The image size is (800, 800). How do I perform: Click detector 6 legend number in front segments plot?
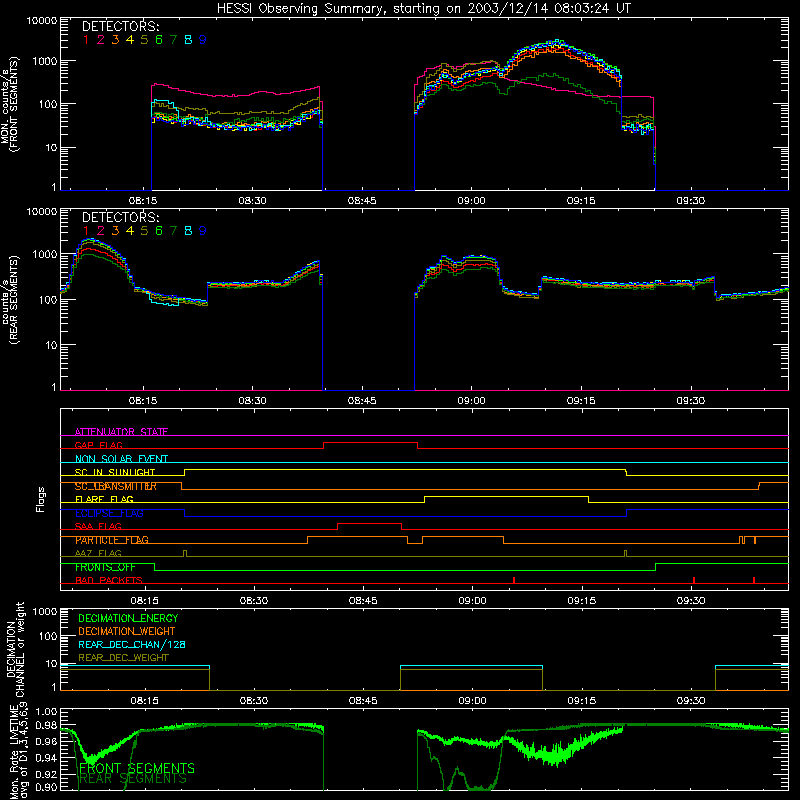point(159,40)
